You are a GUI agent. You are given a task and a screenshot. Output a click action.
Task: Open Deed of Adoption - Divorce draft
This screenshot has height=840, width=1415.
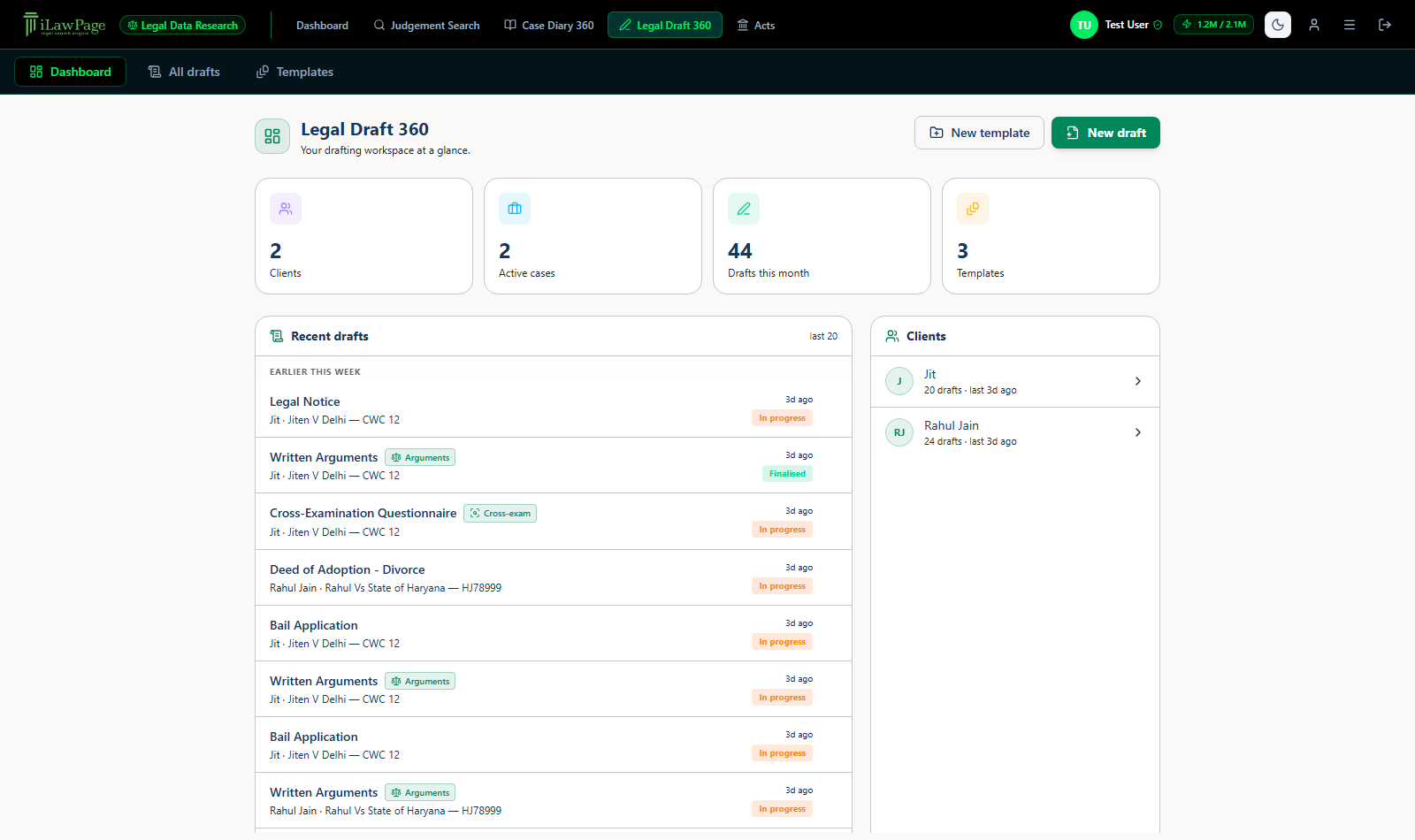[554, 577]
